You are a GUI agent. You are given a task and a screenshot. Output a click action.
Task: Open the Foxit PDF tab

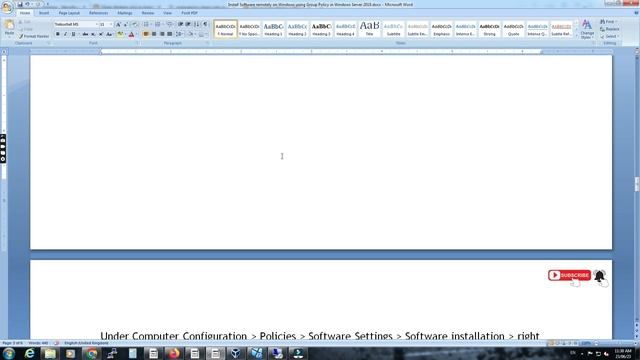(x=189, y=13)
